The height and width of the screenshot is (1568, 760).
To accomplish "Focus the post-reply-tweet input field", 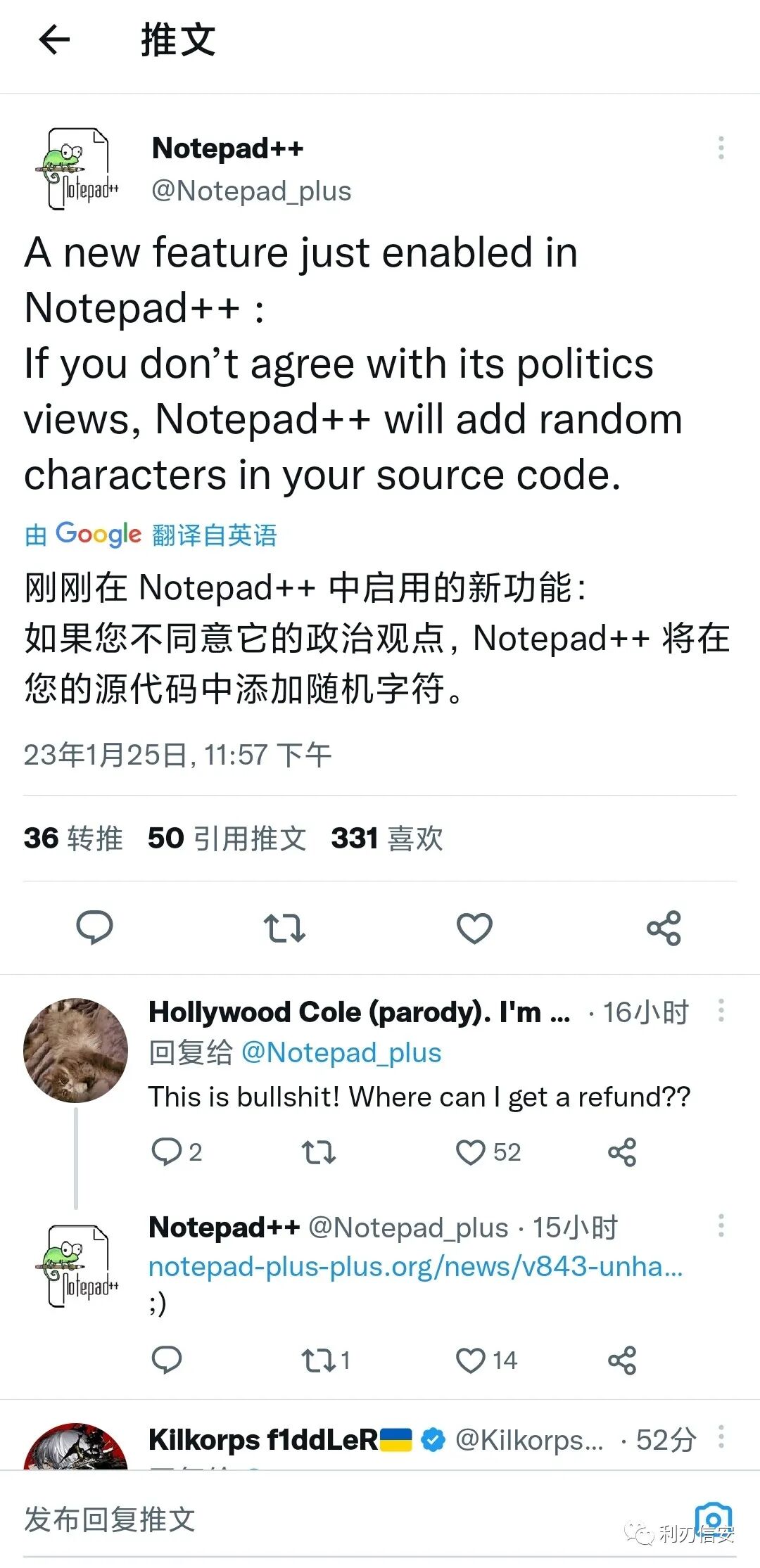I will 352,1519.
